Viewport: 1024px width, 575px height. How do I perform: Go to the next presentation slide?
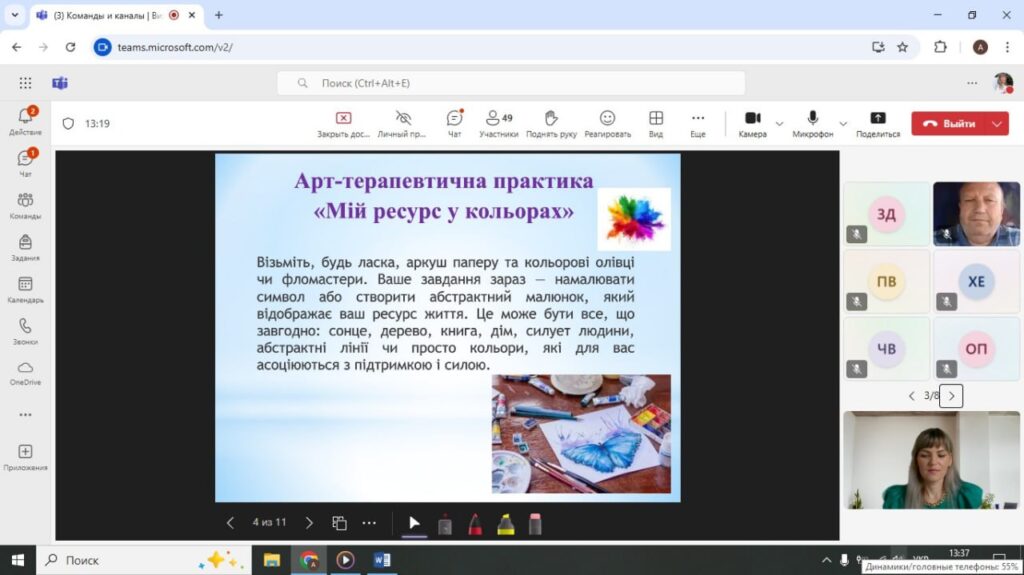tap(309, 523)
